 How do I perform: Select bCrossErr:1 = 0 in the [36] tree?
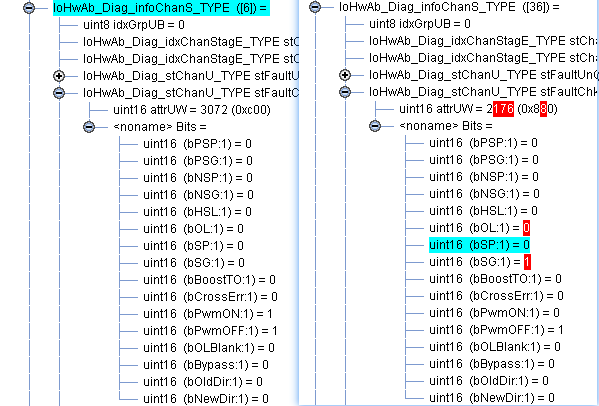(x=496, y=296)
